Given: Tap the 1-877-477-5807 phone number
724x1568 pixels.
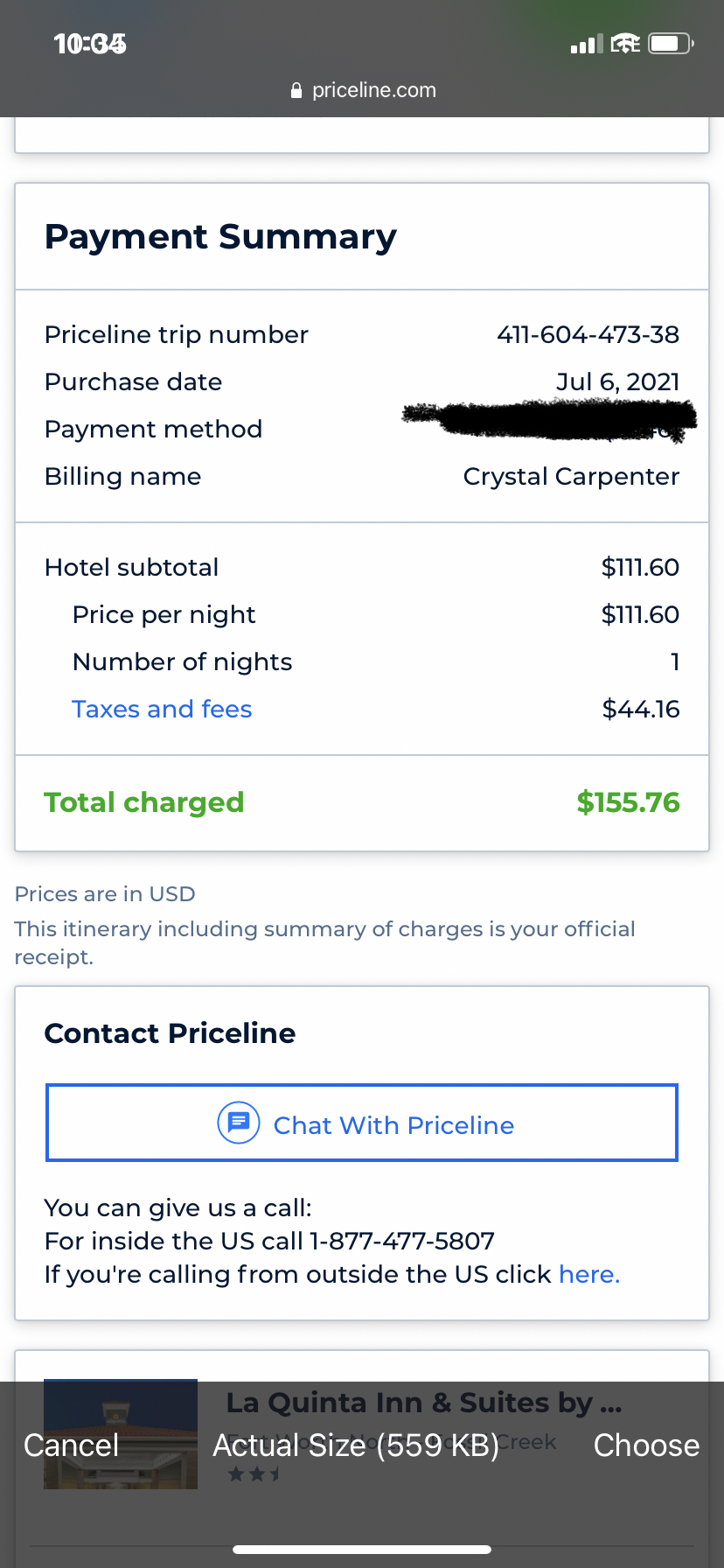Looking at the screenshot, I should point(402,1241).
